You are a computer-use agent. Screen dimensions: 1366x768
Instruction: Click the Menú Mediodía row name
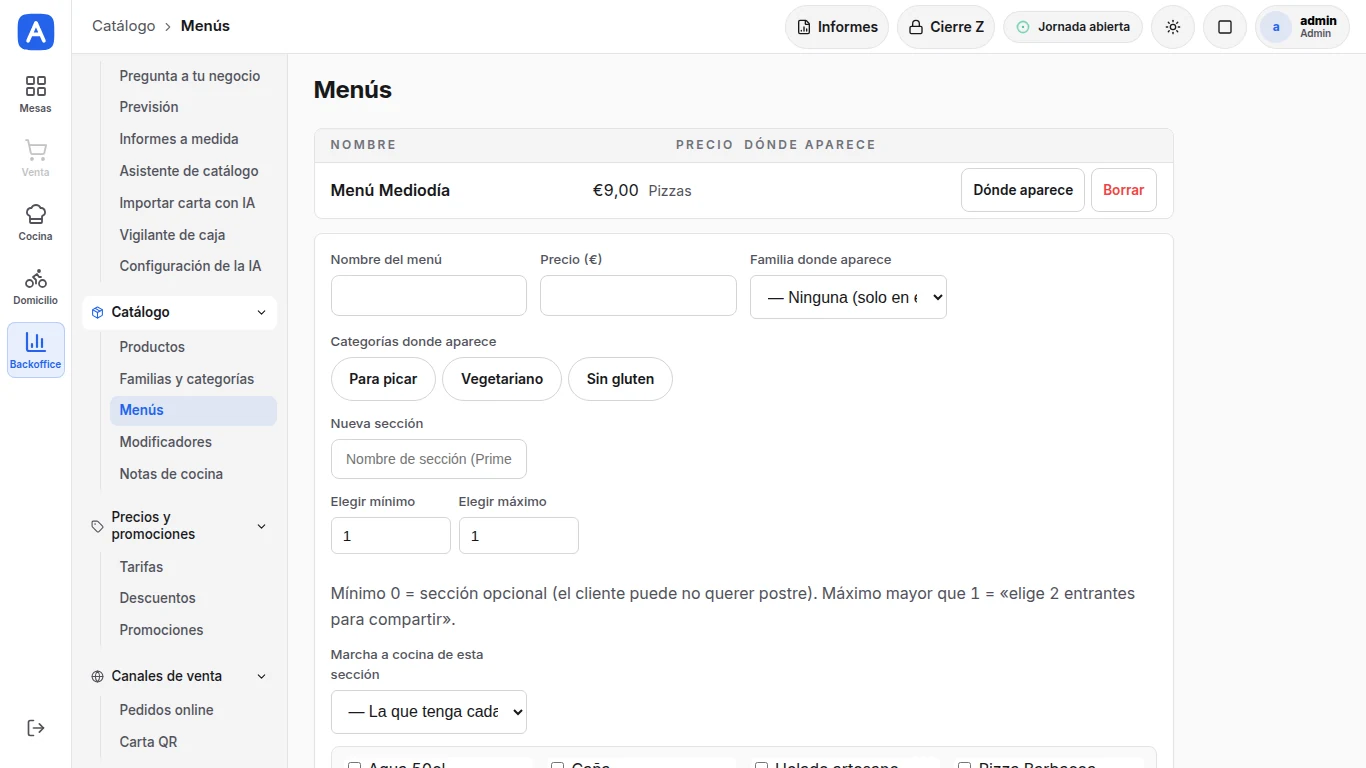pyautogui.click(x=390, y=190)
